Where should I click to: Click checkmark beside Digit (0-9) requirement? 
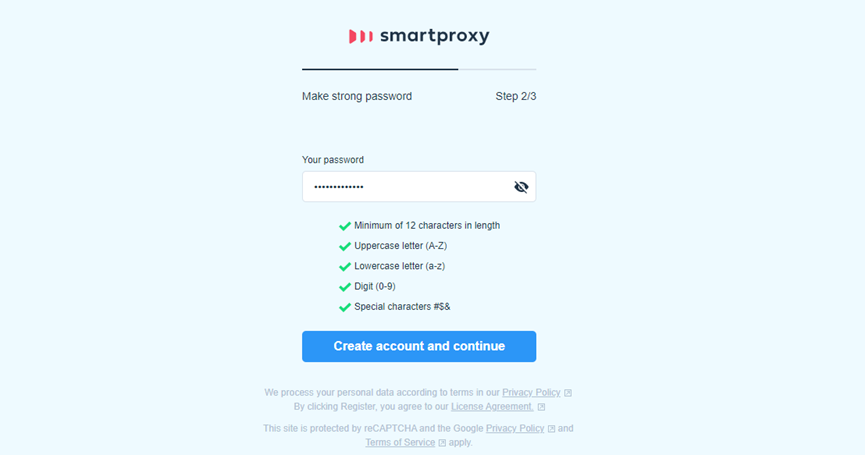point(345,287)
